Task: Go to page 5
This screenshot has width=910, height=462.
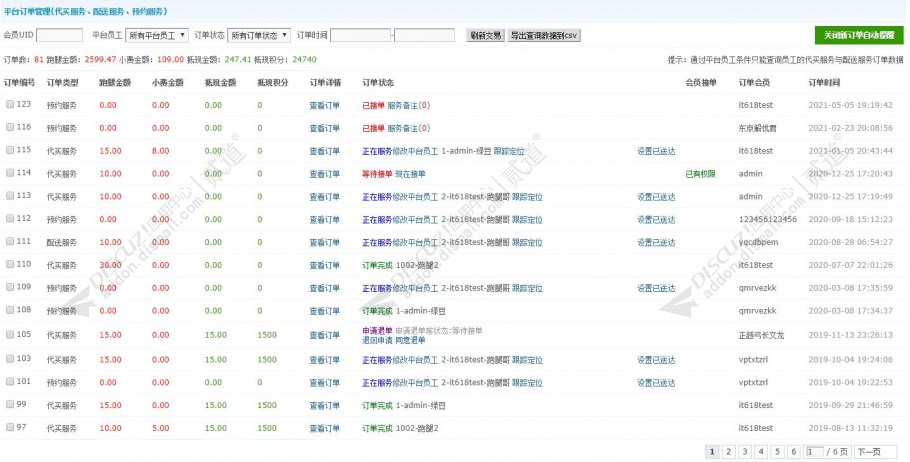Action: coord(778,452)
